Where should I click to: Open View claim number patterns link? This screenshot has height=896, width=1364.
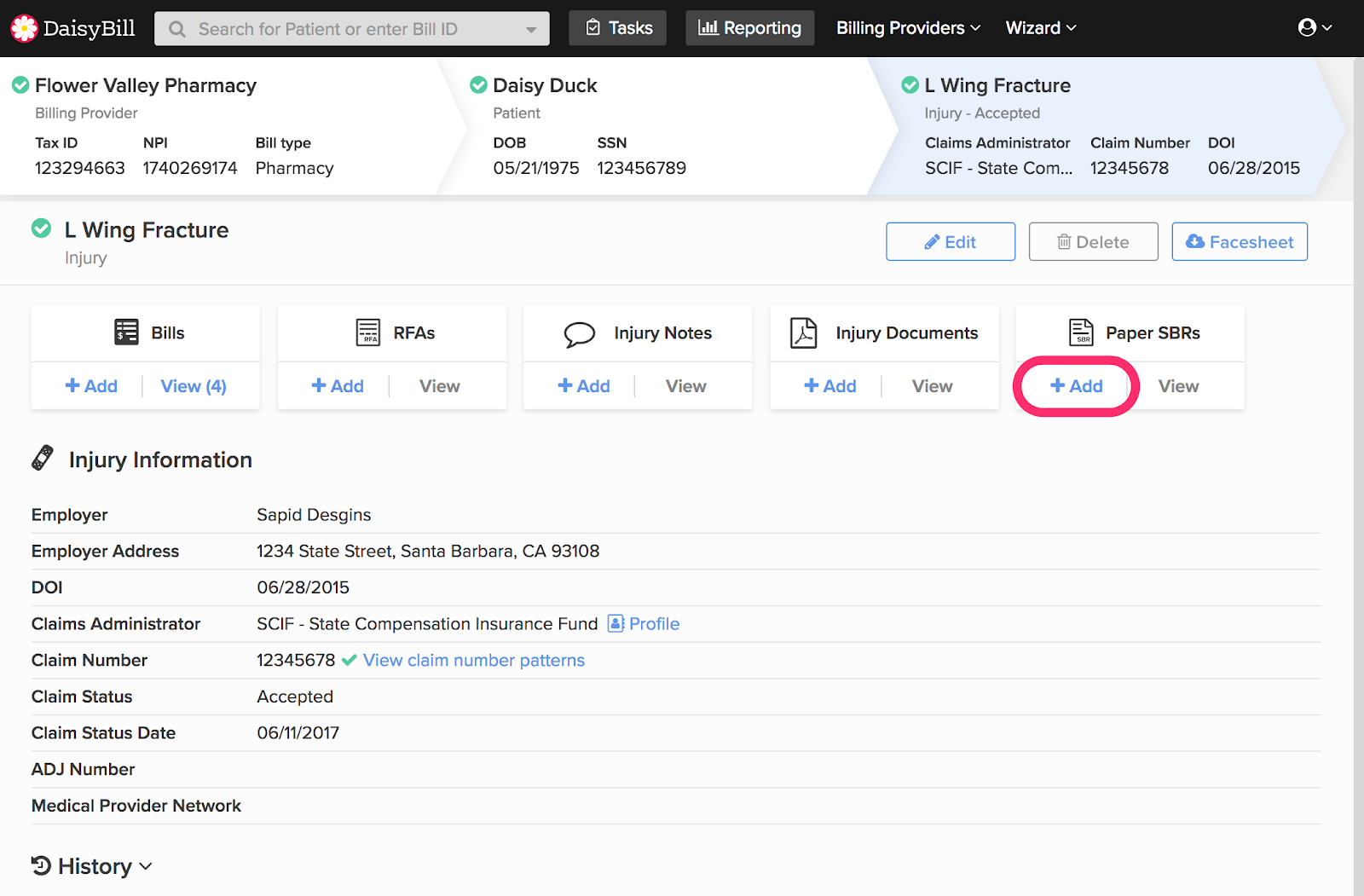coord(473,661)
